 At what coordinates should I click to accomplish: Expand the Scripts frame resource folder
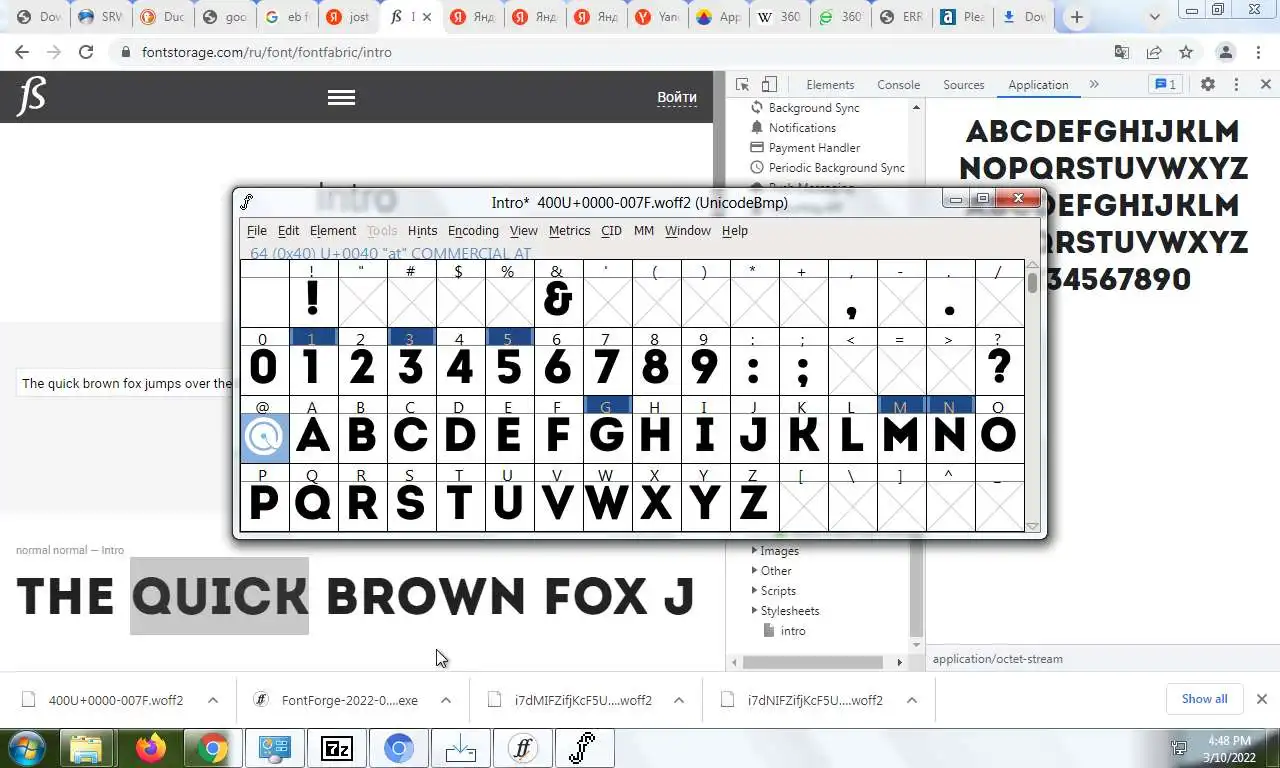coord(755,591)
